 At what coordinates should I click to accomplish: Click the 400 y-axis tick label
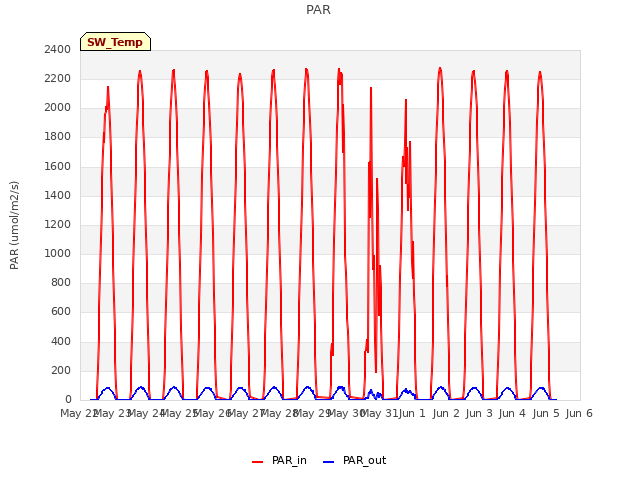click(x=61, y=341)
